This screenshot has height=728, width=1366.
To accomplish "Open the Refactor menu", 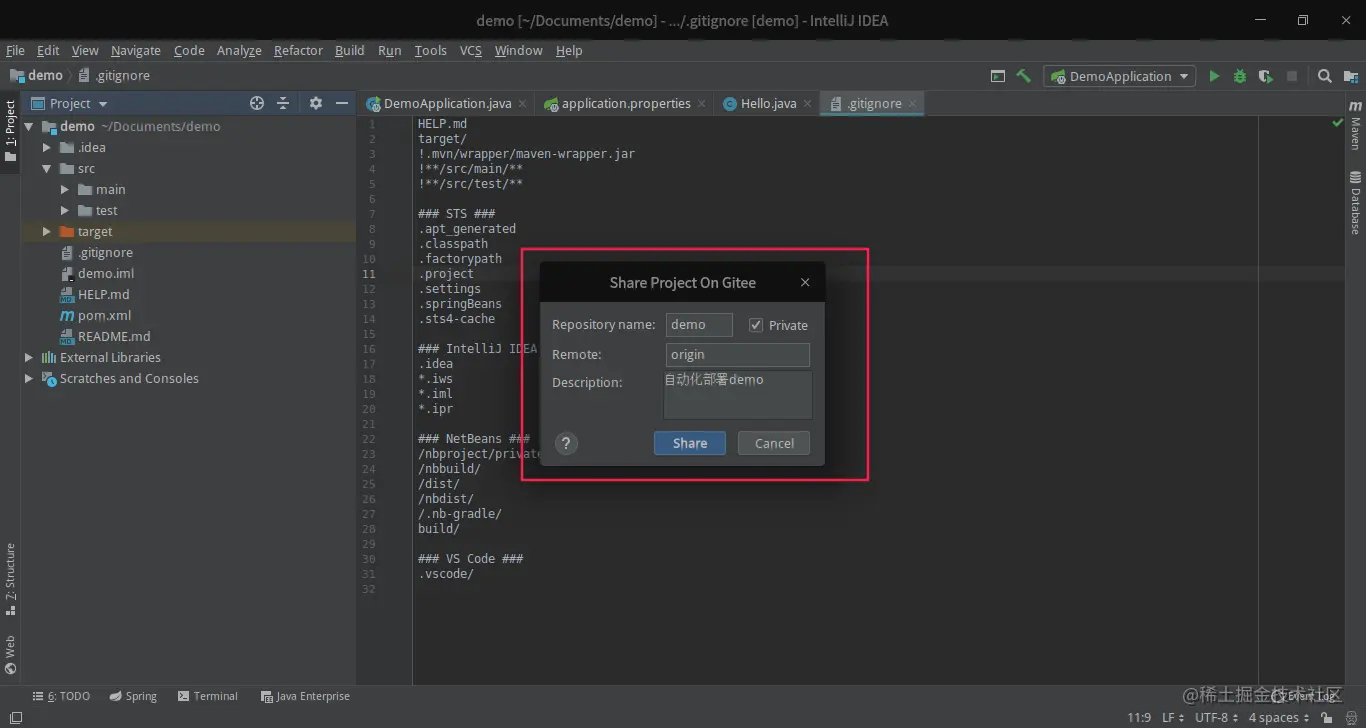I will [299, 51].
